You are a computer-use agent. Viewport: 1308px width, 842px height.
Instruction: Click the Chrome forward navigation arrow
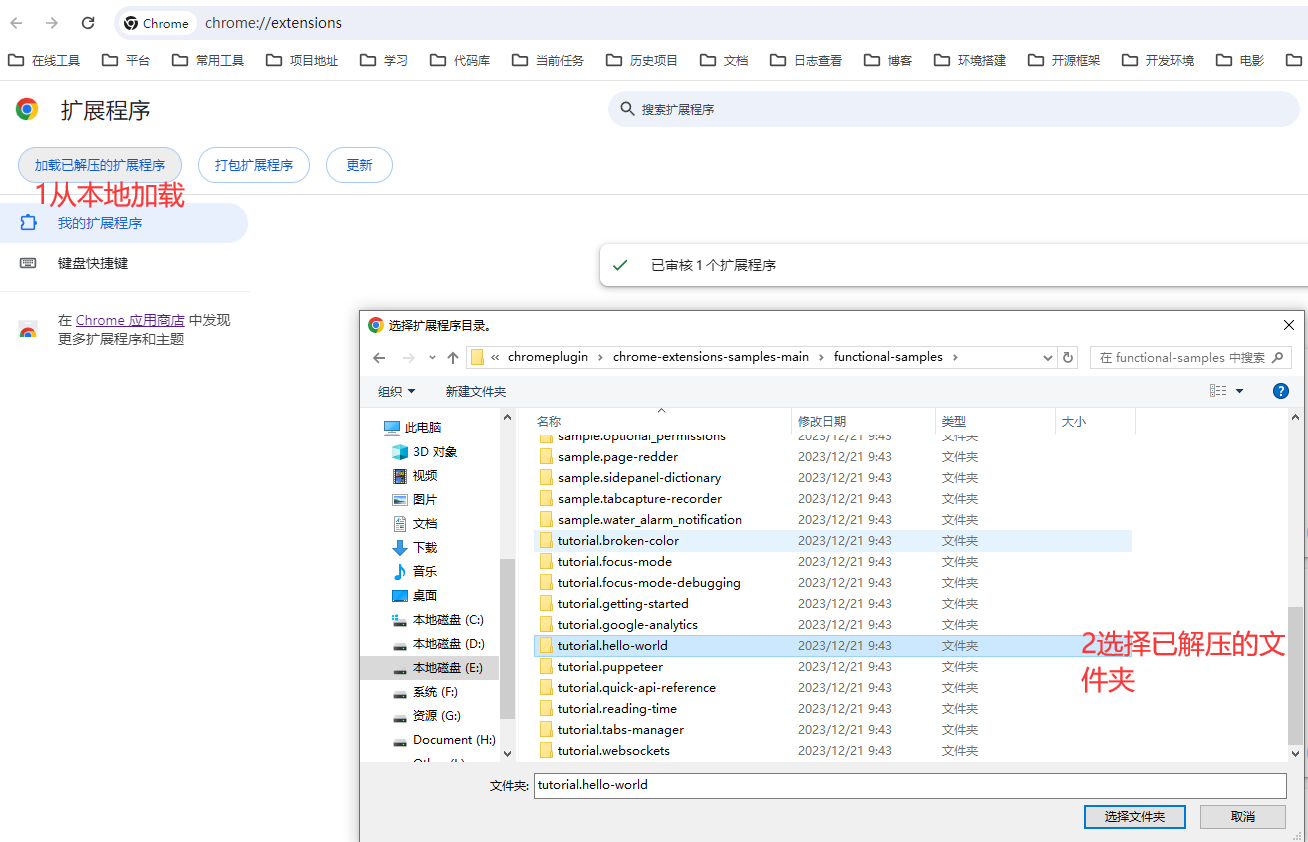[52, 23]
